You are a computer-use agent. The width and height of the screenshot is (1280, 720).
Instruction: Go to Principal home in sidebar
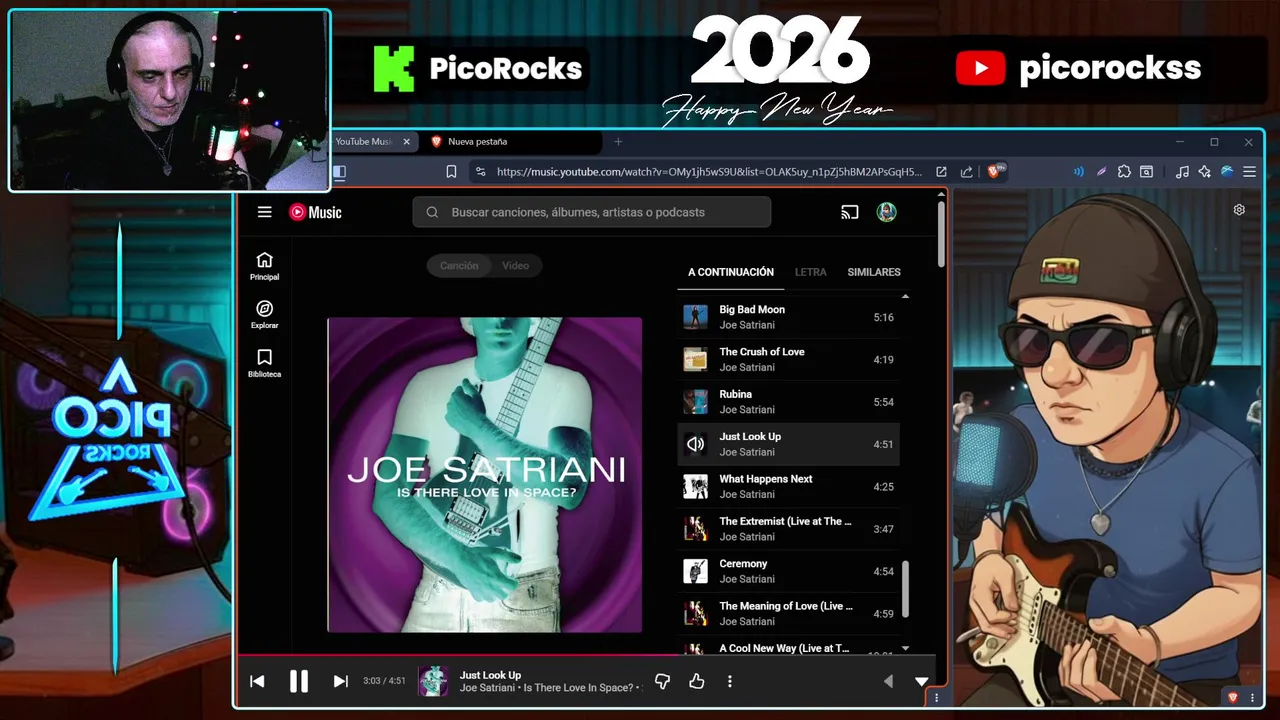tap(264, 266)
